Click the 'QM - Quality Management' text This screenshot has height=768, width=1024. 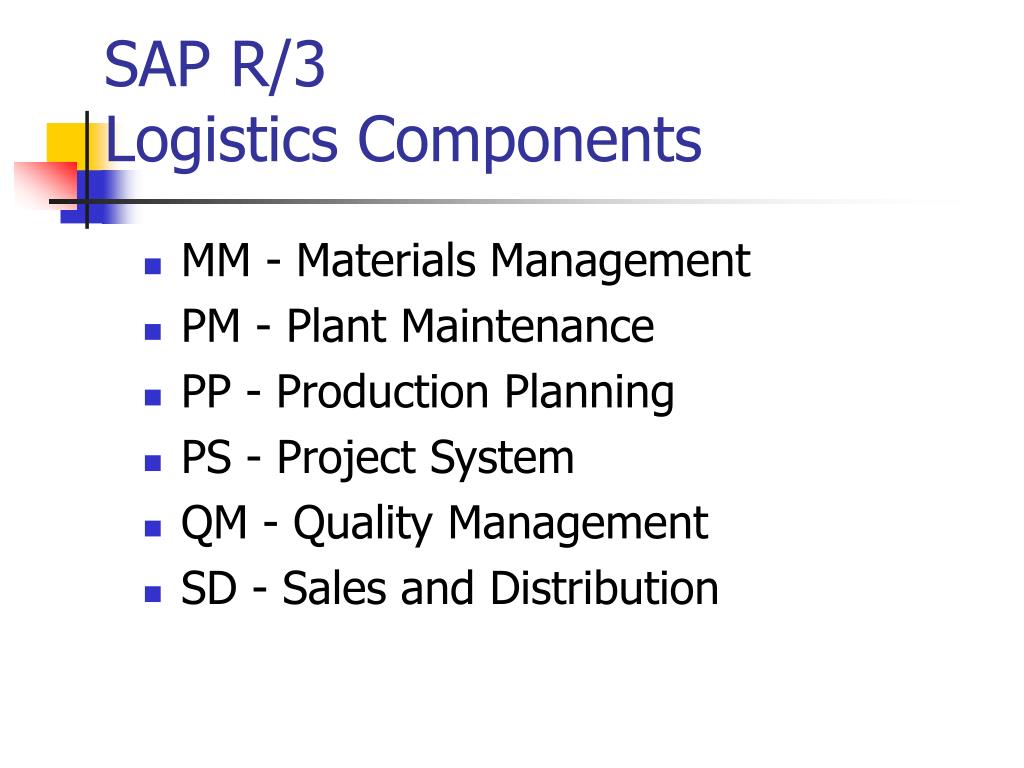pos(445,524)
